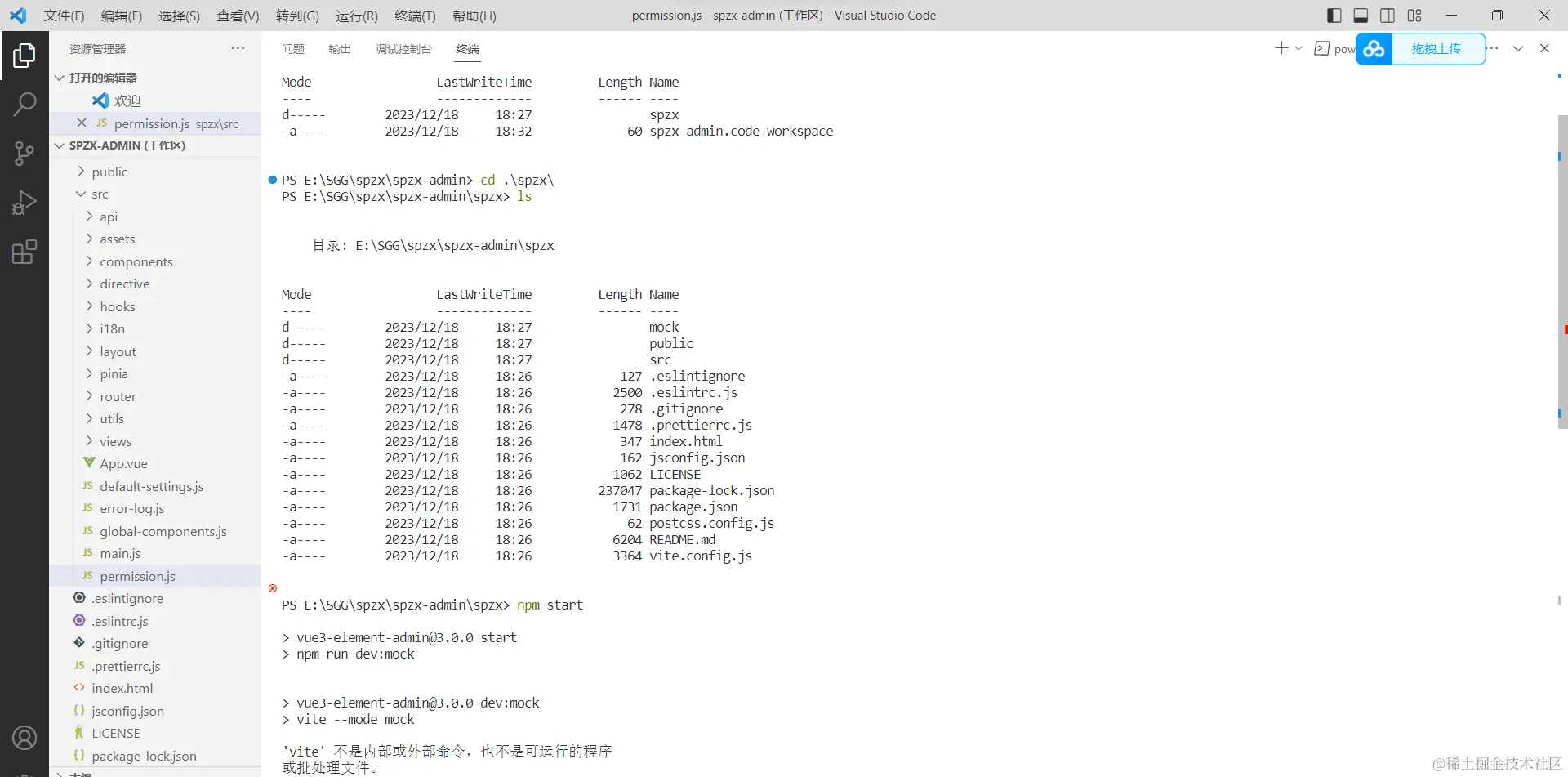Open the 帮助(H) menu
1568x777 pixels.
point(474,16)
